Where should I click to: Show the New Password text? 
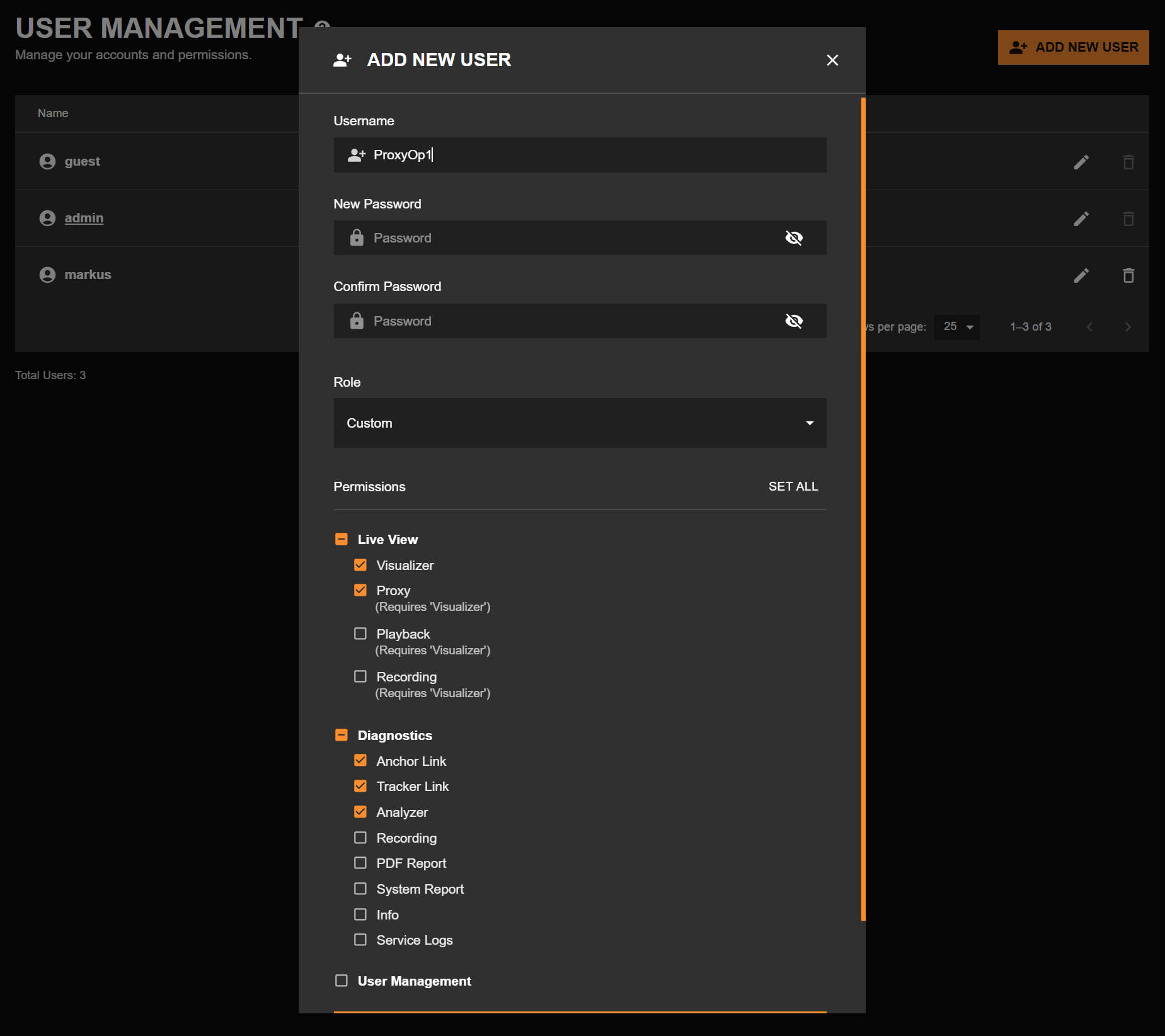point(794,237)
